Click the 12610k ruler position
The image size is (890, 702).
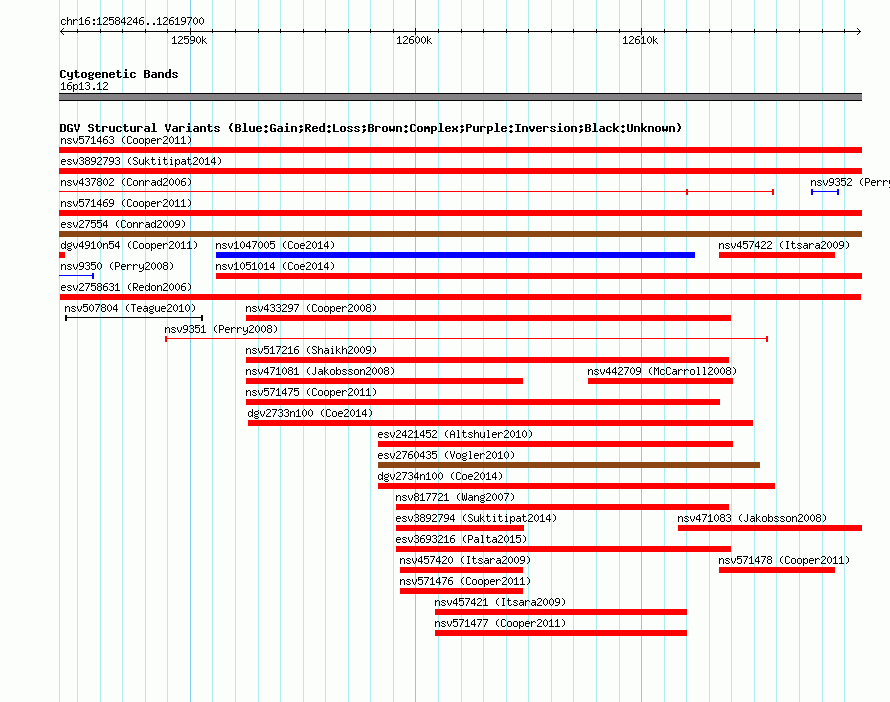coord(640,40)
